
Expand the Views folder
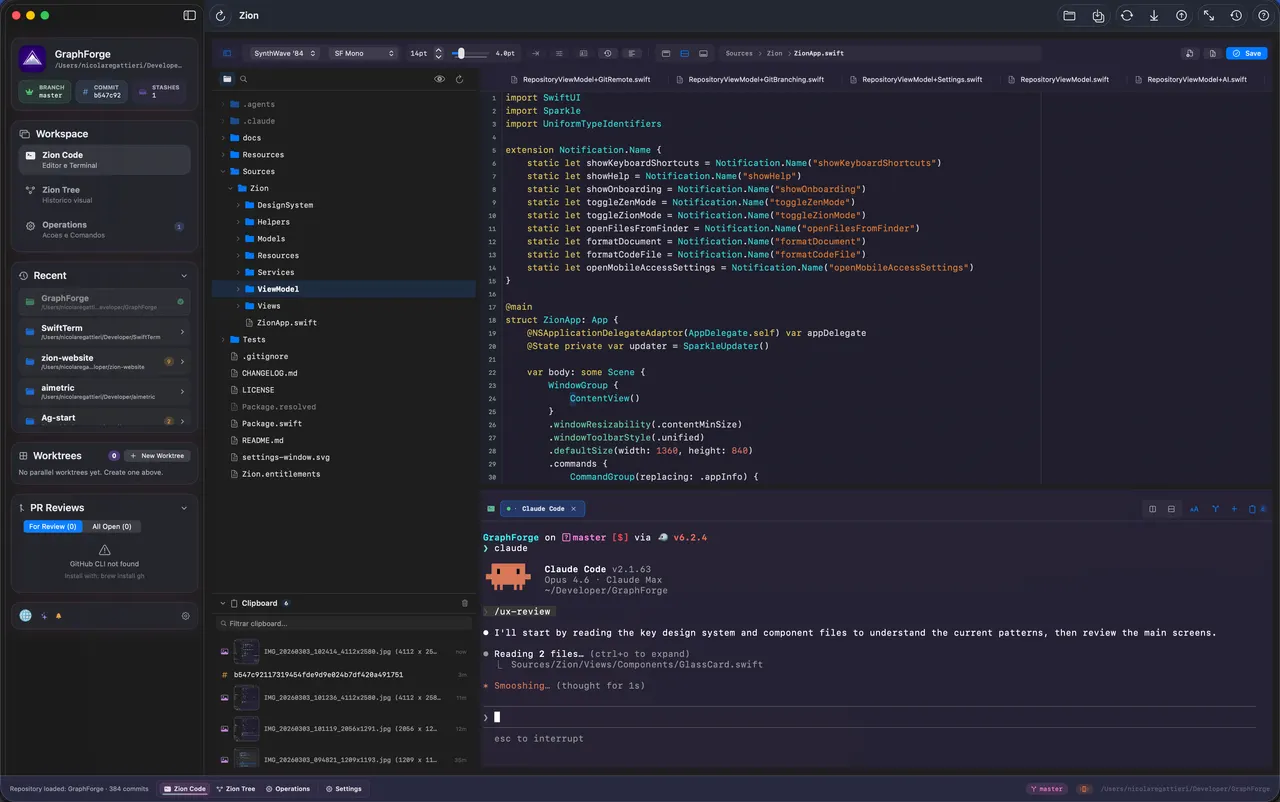(x=238, y=306)
